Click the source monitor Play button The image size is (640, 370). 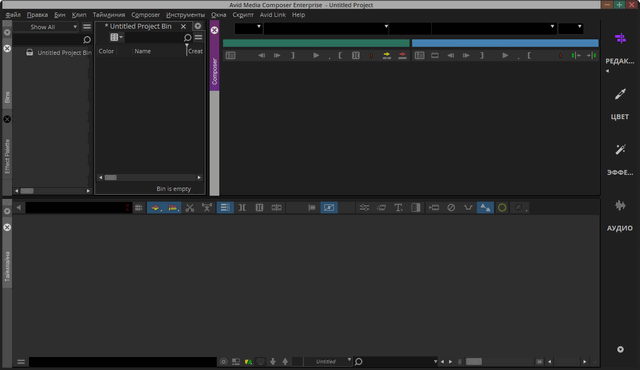click(316, 55)
